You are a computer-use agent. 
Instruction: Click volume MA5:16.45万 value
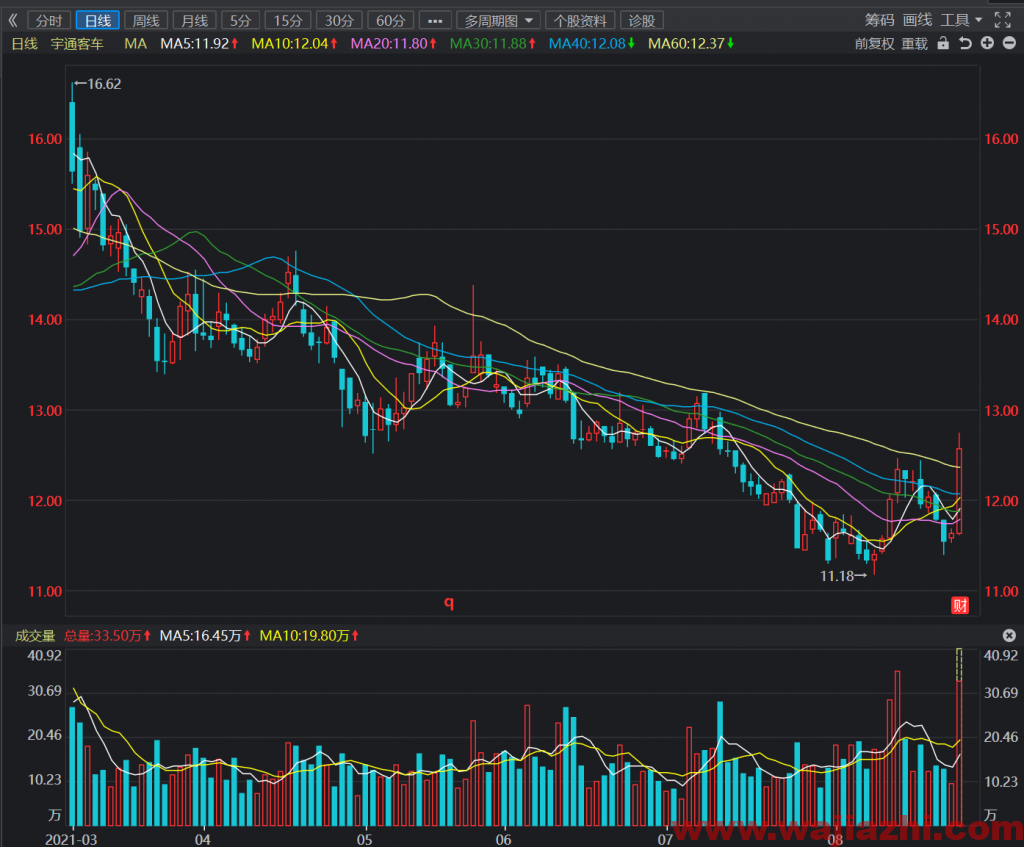coord(206,635)
